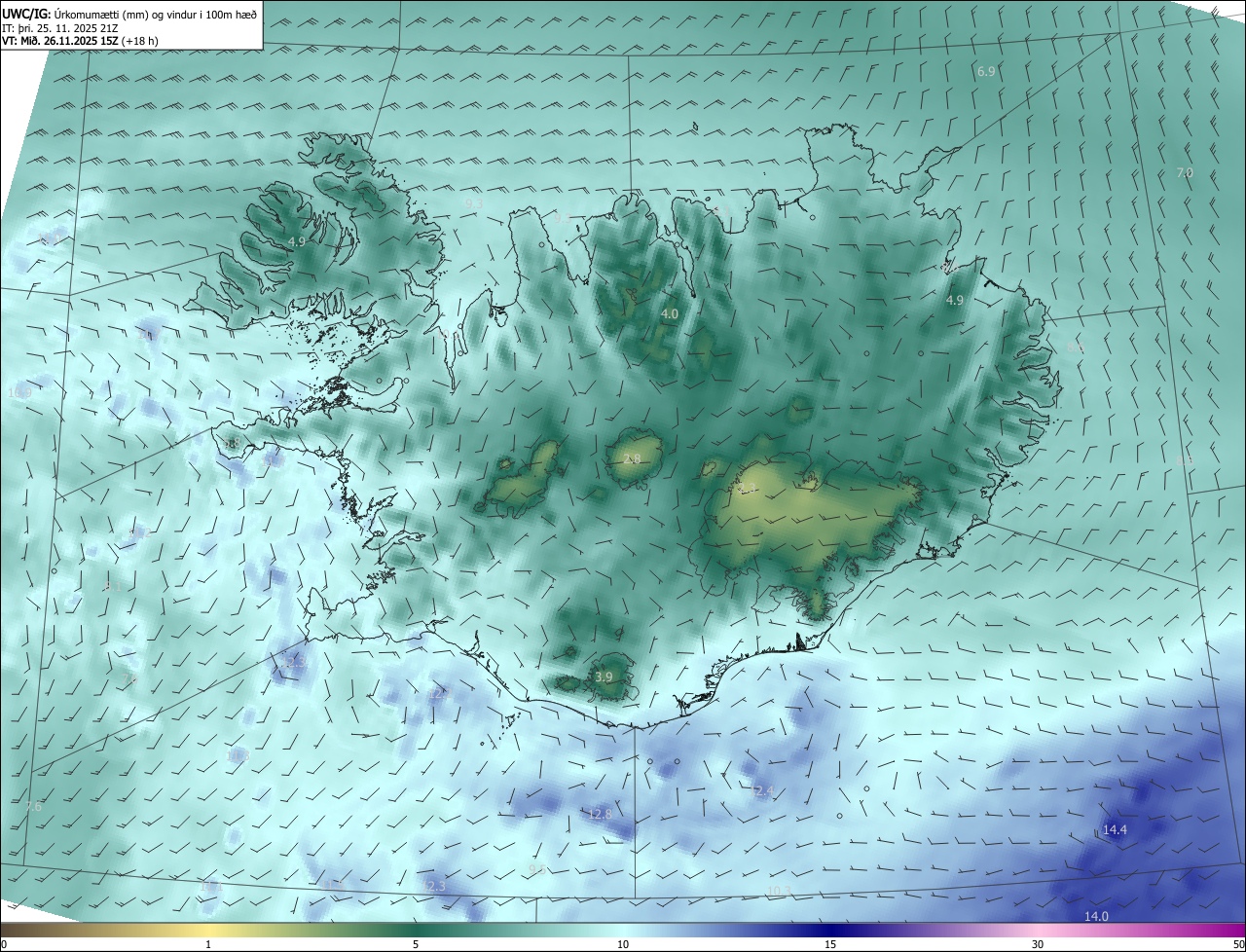
Task: Click the color scale tick labeled 5
Action: [x=416, y=944]
